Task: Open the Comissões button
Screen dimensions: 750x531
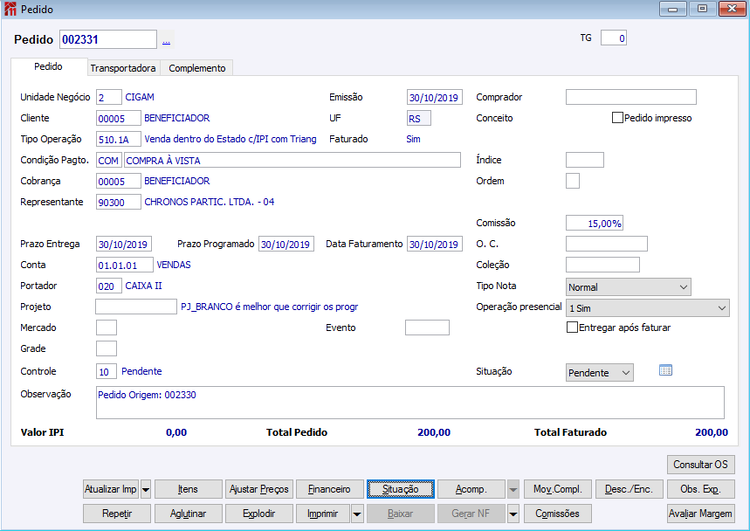Action: coord(558,514)
